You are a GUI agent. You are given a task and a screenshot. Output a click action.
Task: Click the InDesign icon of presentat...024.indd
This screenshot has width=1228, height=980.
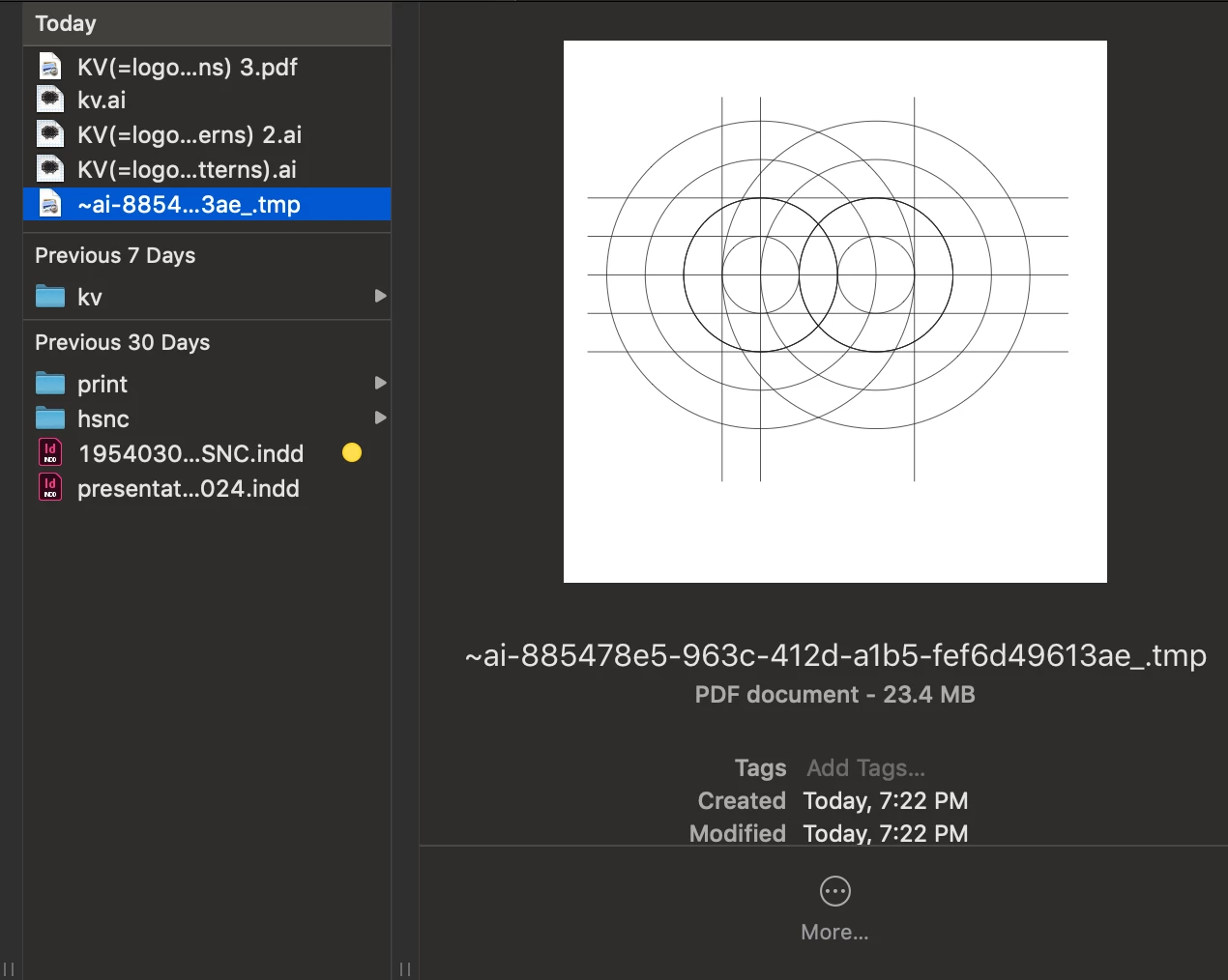tap(50, 487)
